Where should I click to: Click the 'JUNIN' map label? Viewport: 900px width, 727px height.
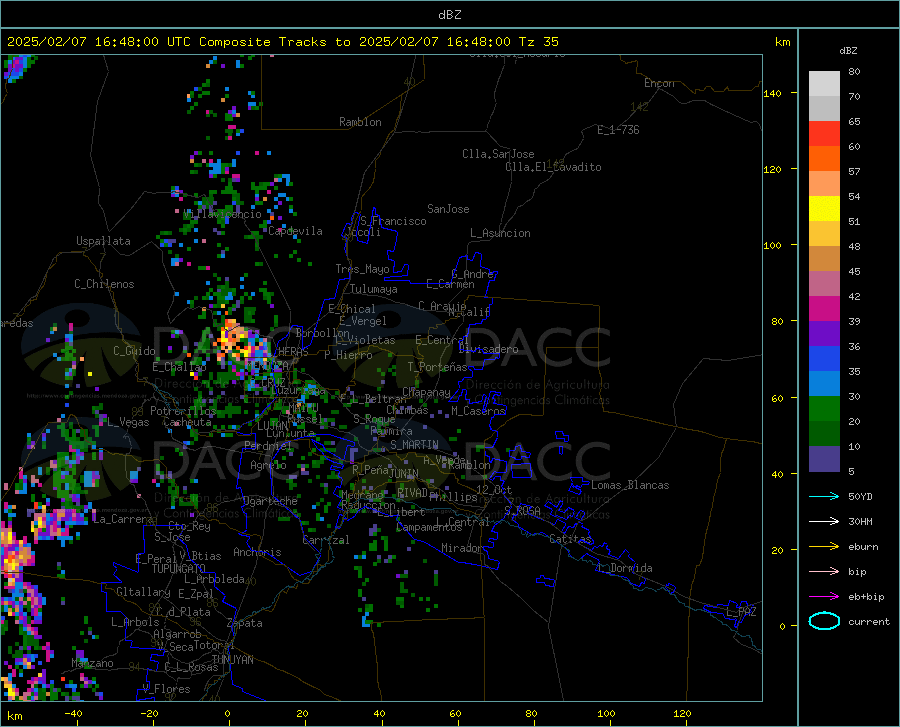tap(404, 474)
